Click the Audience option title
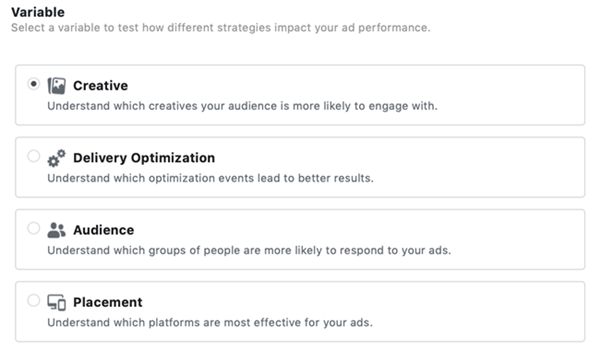 104,230
